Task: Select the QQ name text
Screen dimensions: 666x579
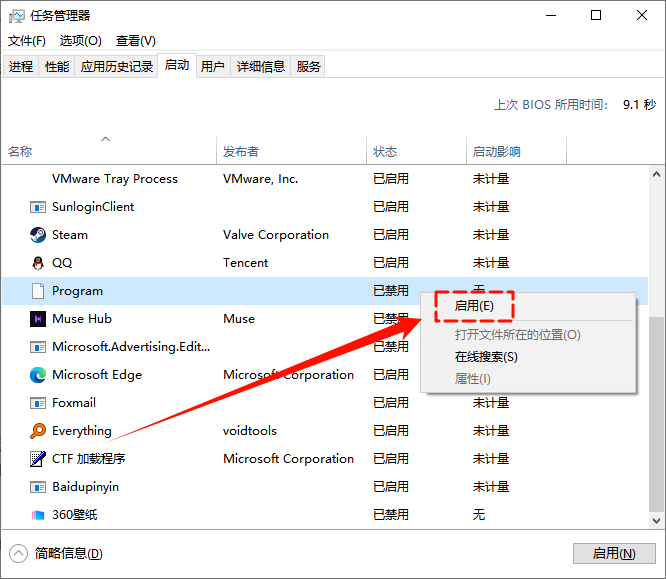Action: 62,263
